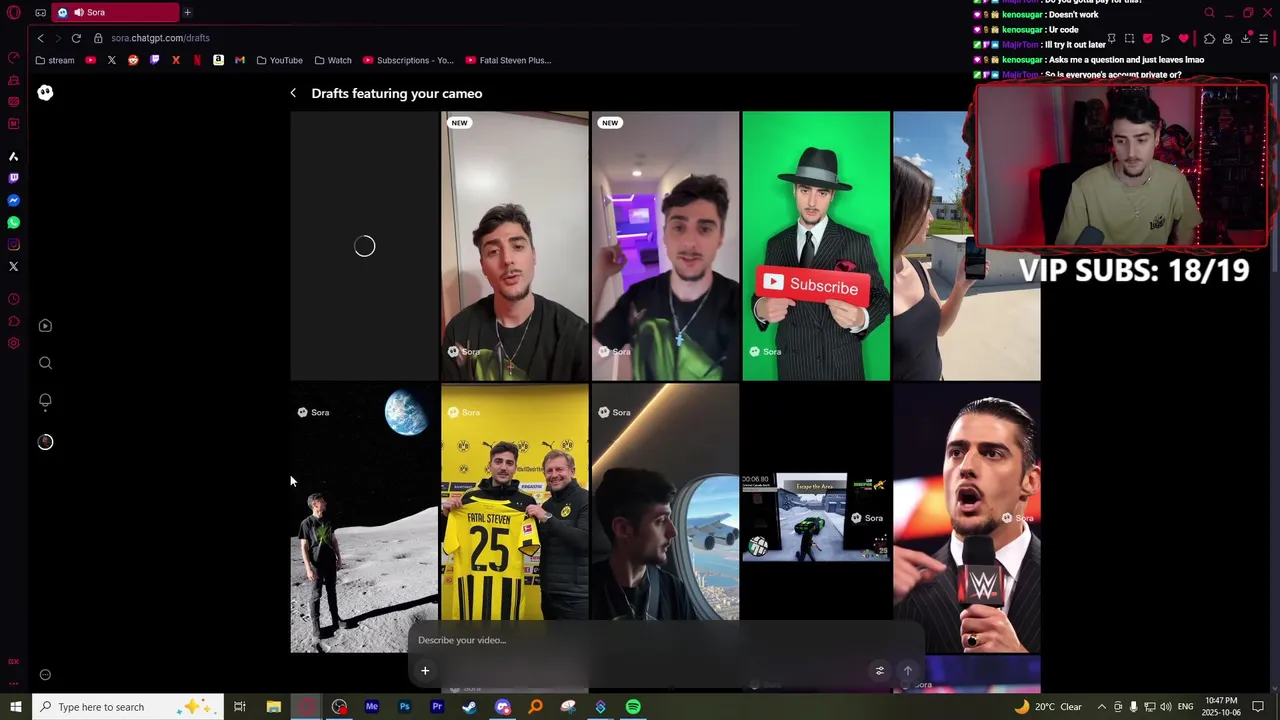The height and width of the screenshot is (720, 1280).
Task: Open Opera sidebar extensions icon
Action: click(x=14, y=321)
